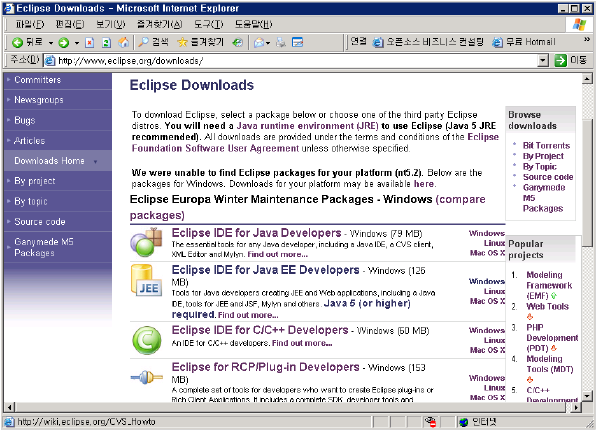Click the horizontal scrollbar right arrow
The width and height of the screenshot is (596, 430).
point(577,407)
